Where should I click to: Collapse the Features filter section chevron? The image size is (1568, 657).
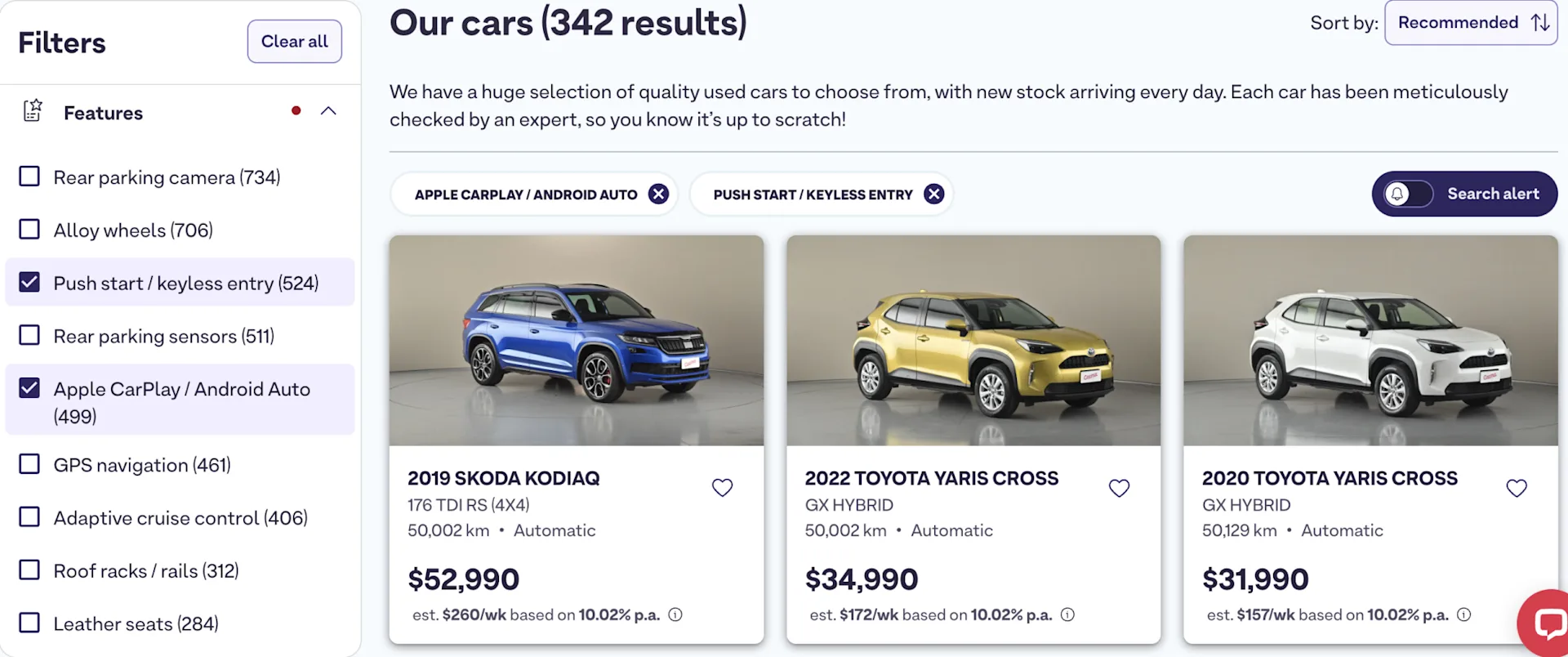tap(328, 111)
